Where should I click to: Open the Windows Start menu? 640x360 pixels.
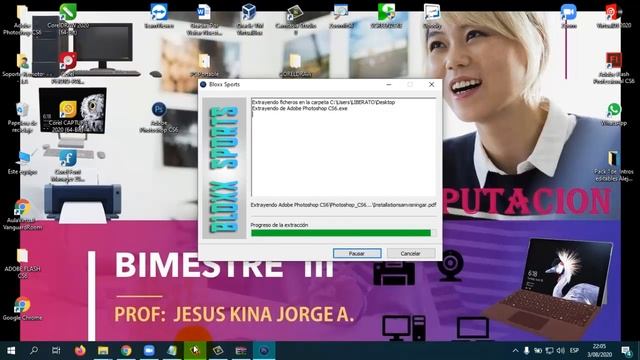pyautogui.click(x=11, y=351)
